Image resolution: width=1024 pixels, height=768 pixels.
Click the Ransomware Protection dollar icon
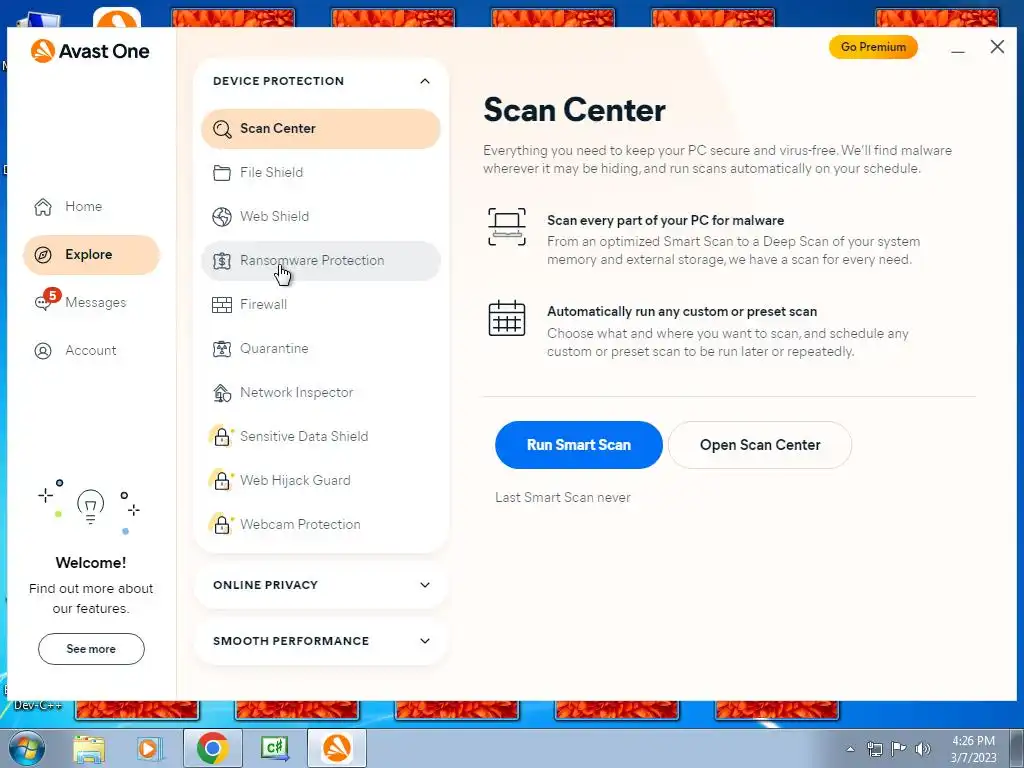coord(222,261)
